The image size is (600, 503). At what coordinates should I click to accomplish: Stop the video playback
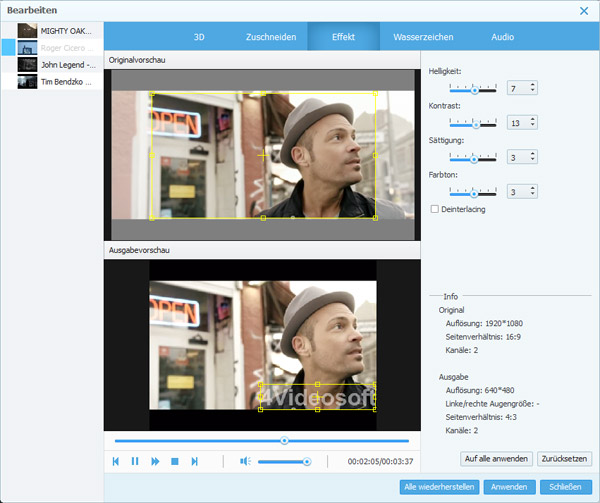(174, 461)
